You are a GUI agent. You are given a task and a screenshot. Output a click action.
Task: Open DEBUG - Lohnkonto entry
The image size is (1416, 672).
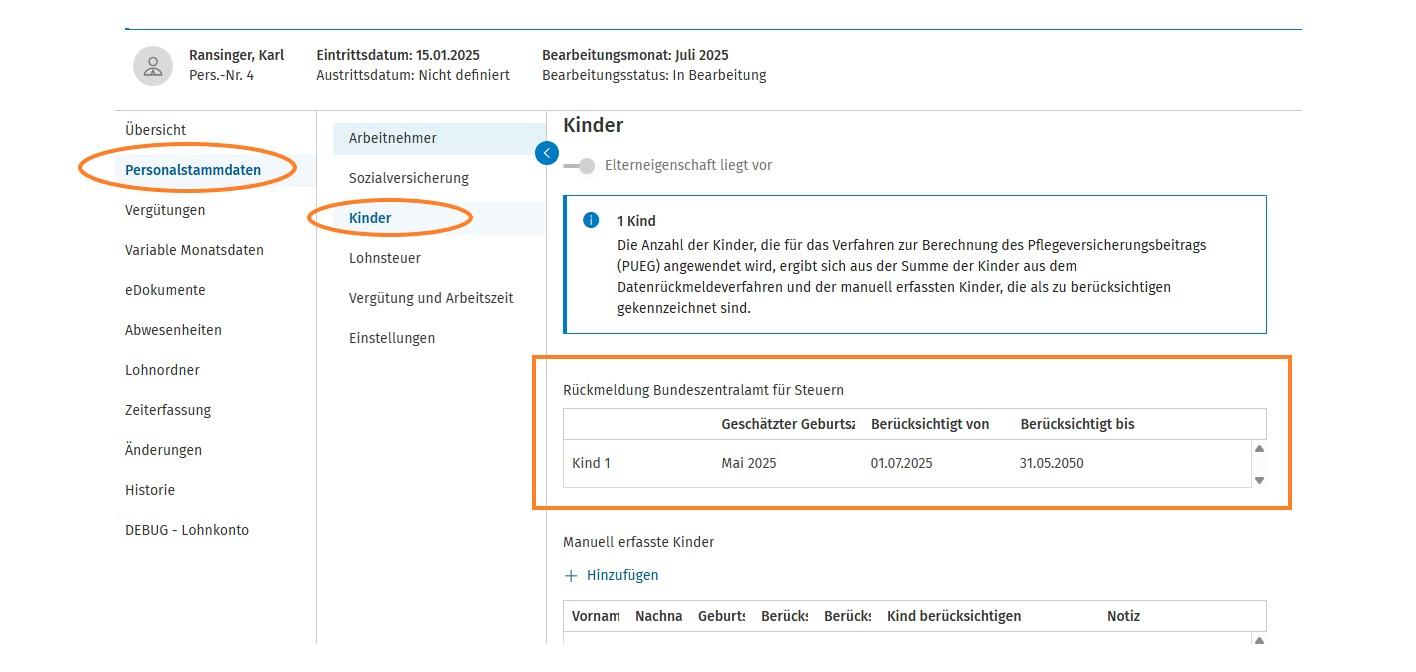pos(187,530)
